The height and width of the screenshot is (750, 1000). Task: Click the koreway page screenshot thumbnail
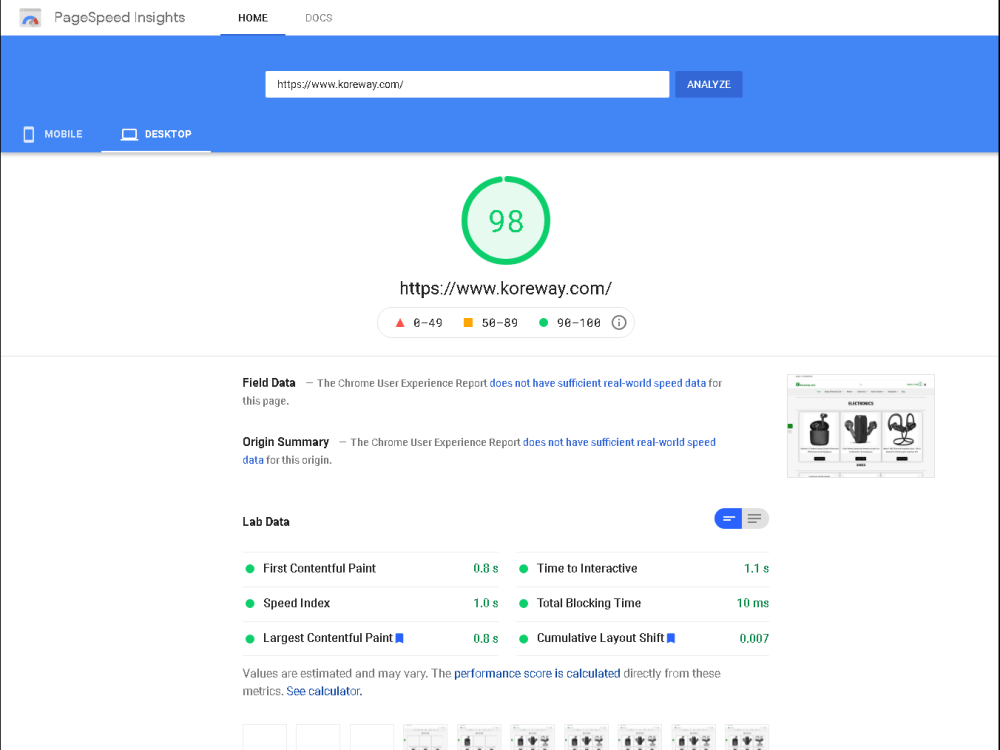tap(860, 425)
